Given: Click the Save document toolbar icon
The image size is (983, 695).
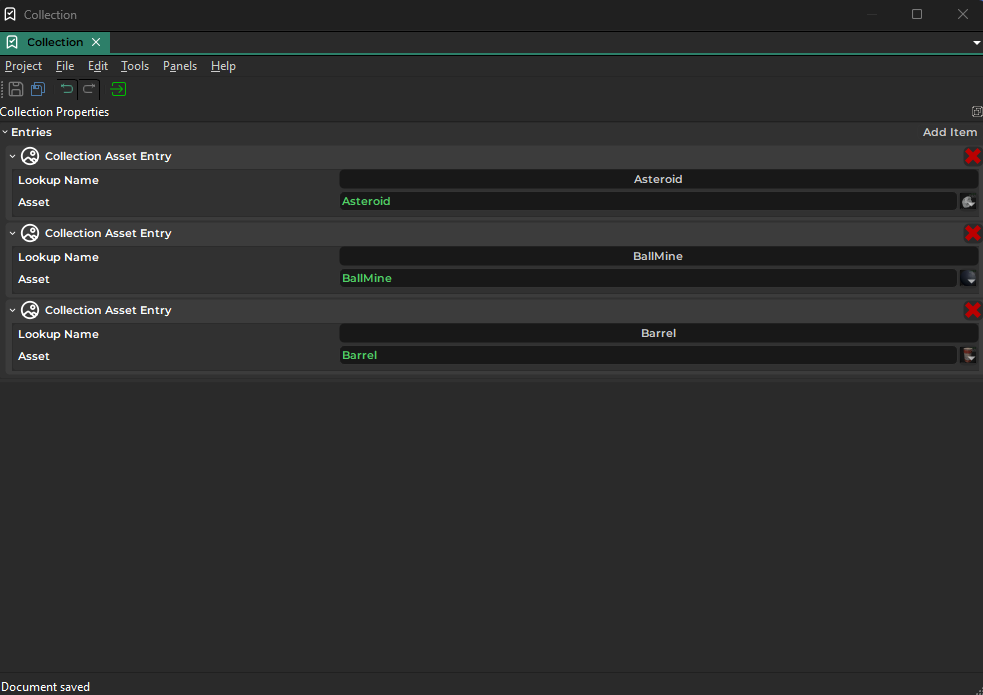Looking at the screenshot, I should 16,89.
